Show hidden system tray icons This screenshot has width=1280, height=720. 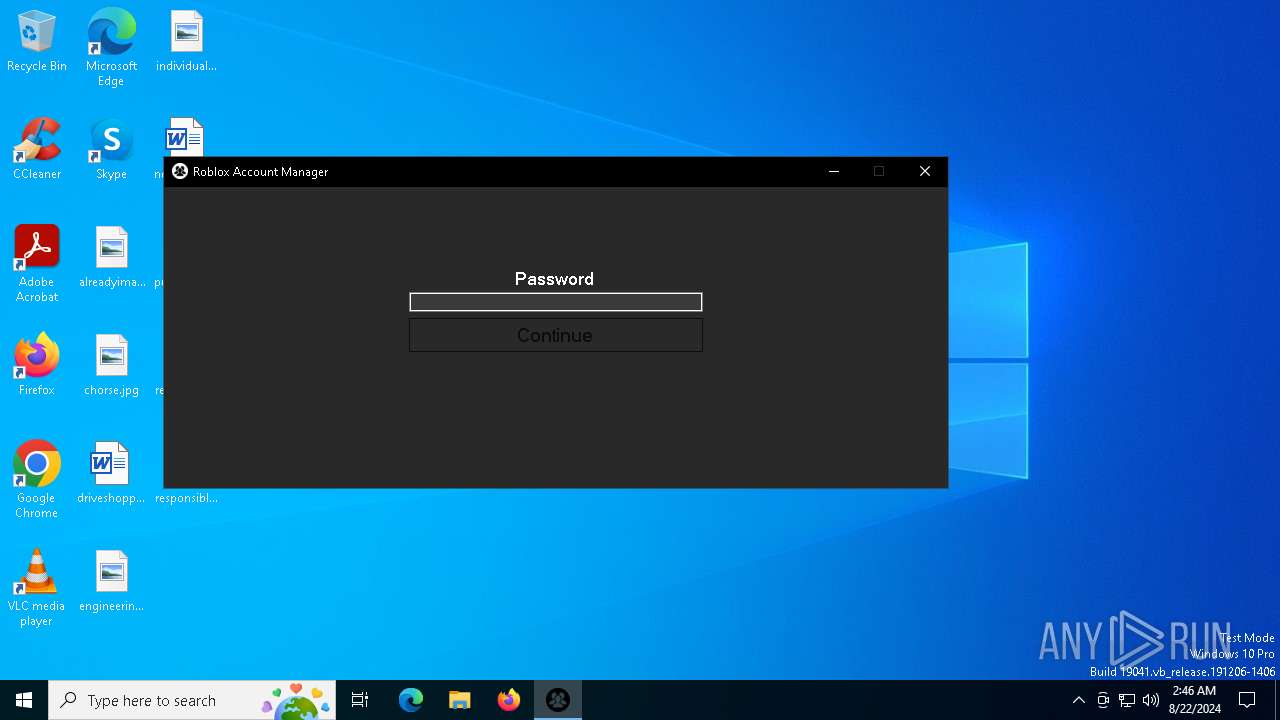point(1078,700)
